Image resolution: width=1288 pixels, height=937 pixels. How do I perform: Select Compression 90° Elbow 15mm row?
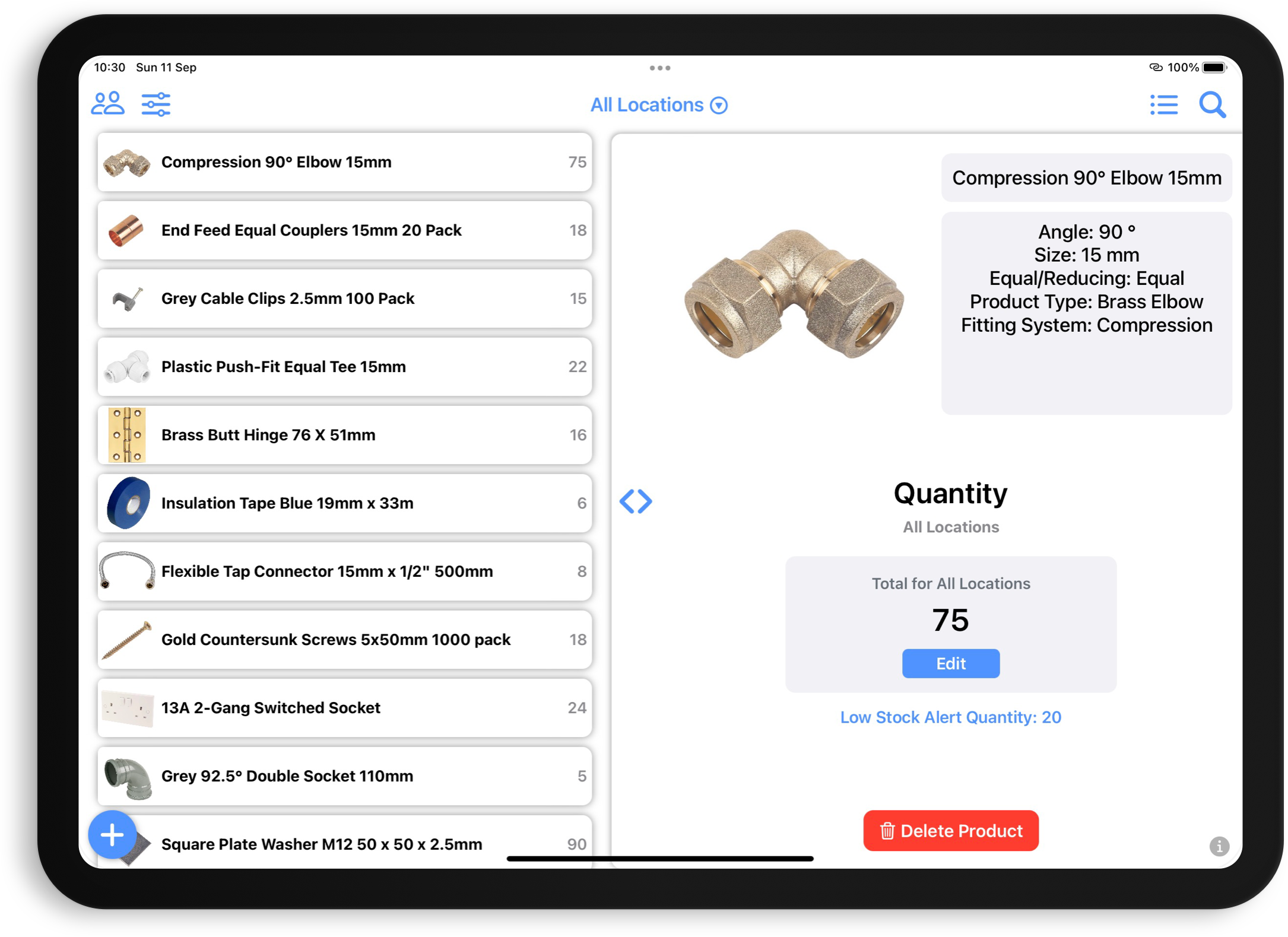tap(344, 162)
